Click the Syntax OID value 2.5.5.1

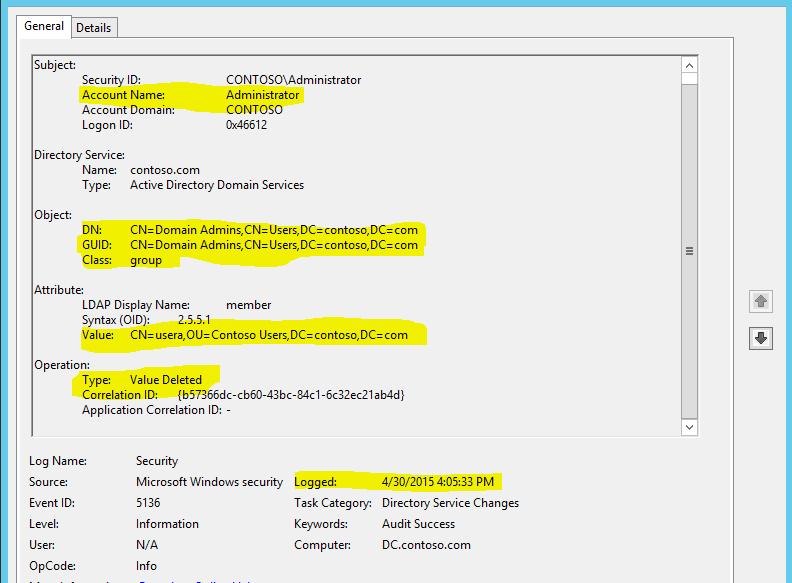(194, 320)
